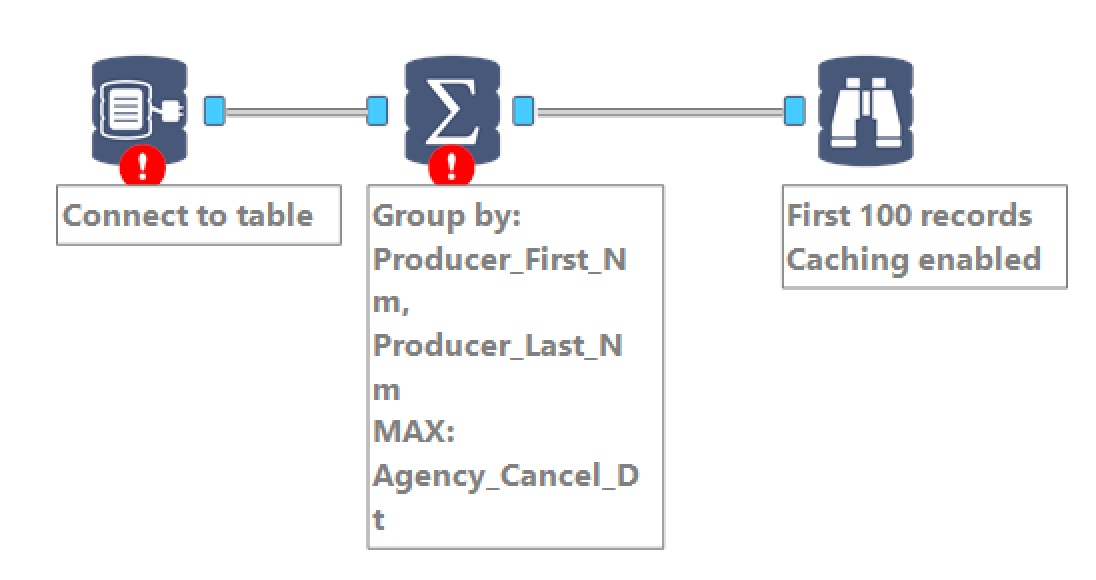The height and width of the screenshot is (580, 1096).
Task: Click "Agency_Cancel_Dt" text in the annotation
Action: pyautogui.click(x=505, y=475)
